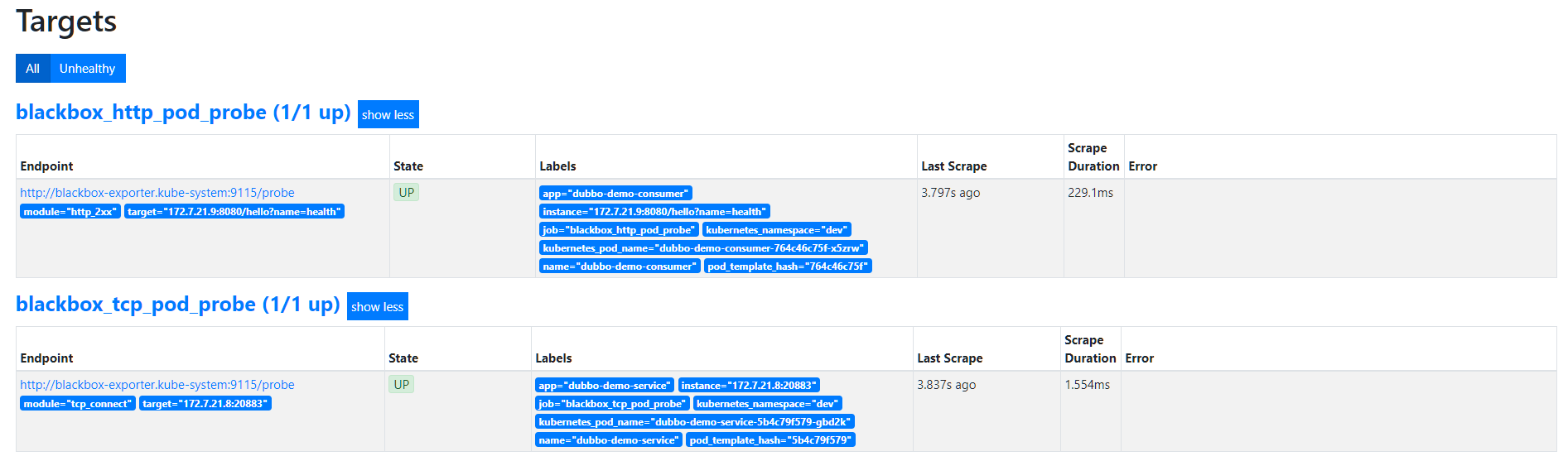Open the blackbox_tcp_pod_probe heading link
1568x461 pixels.
coord(177,305)
